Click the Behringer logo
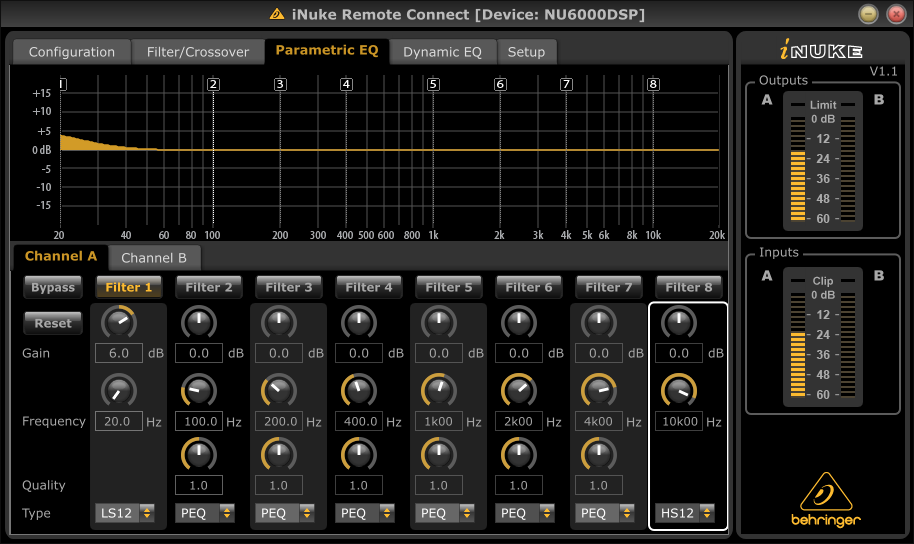 coord(826,500)
